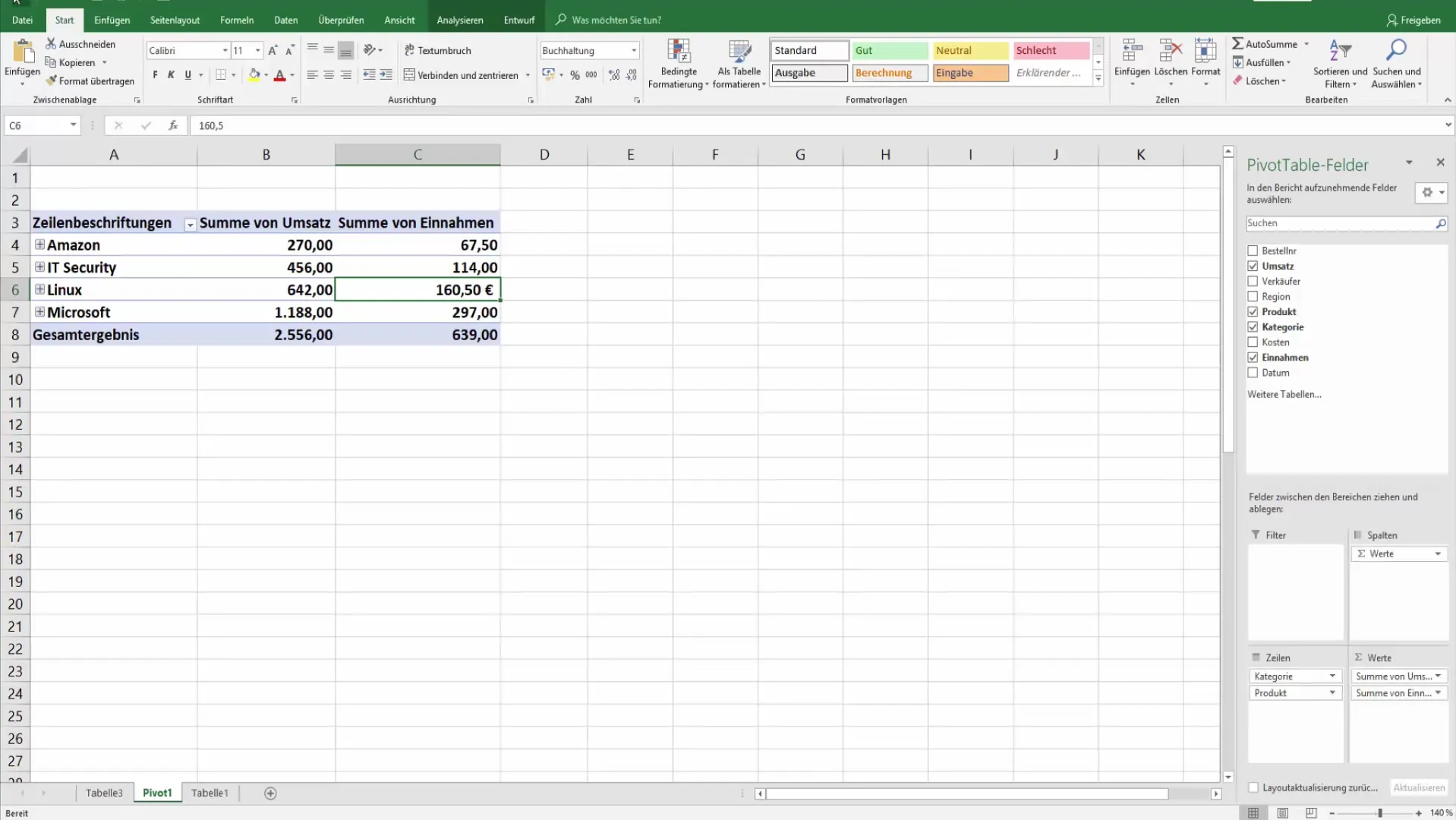Viewport: 1456px width, 820px height.
Task: Toggle bold formatting F button
Action: 155,74
